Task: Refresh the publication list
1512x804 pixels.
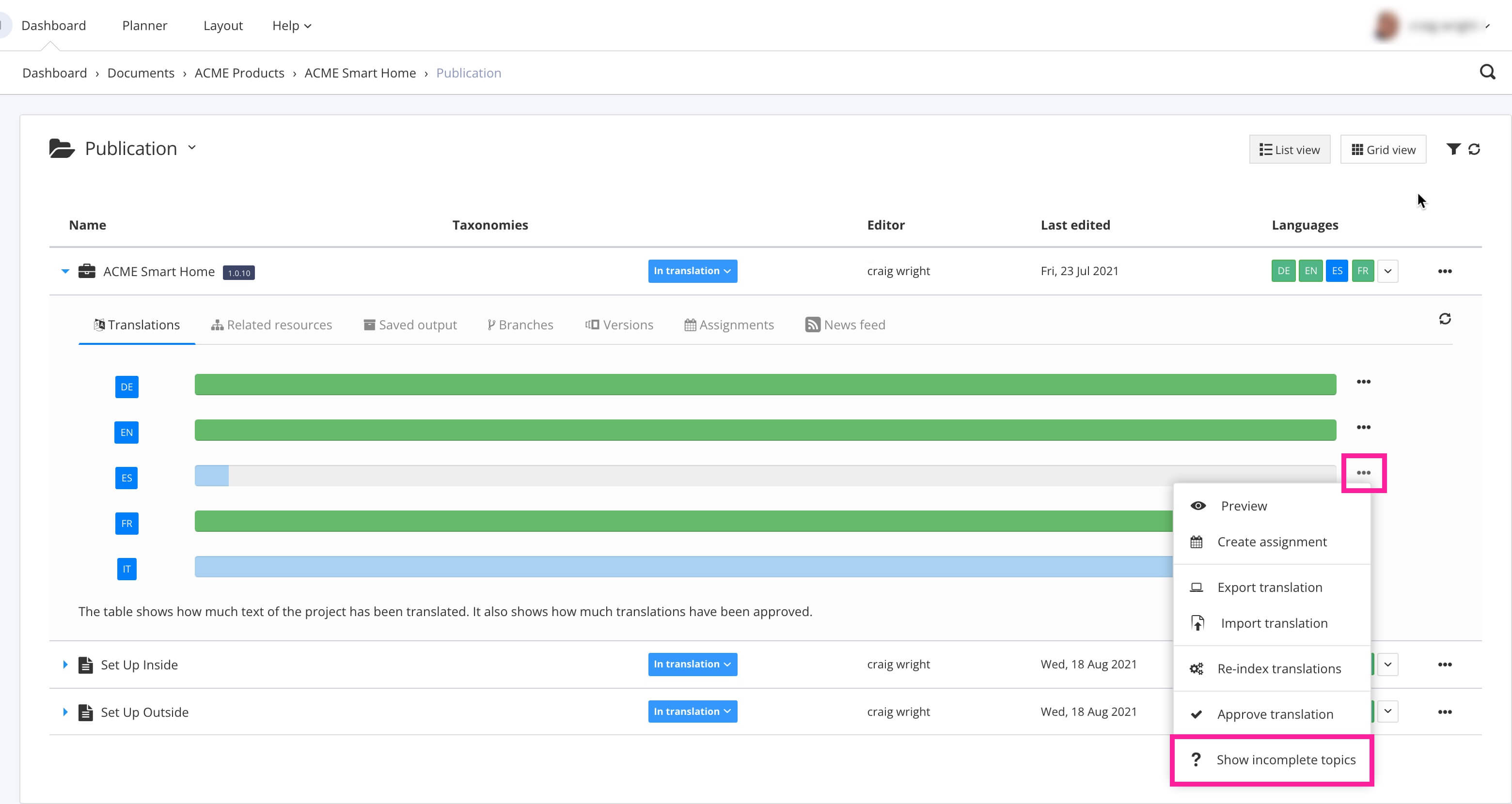Action: [x=1474, y=149]
